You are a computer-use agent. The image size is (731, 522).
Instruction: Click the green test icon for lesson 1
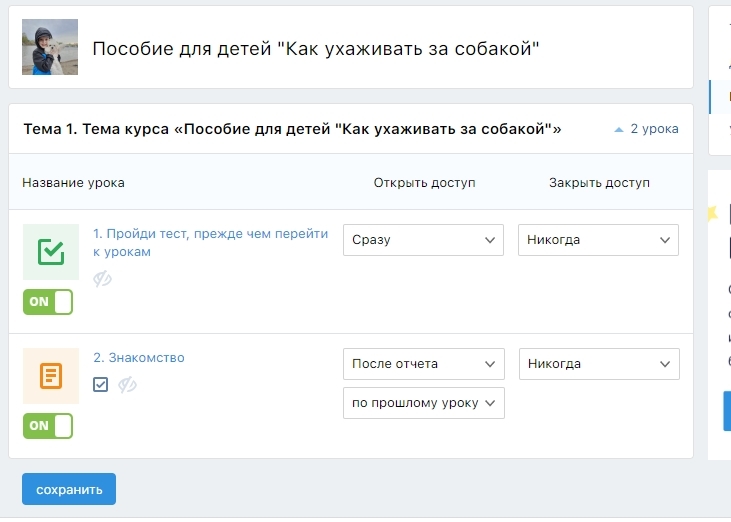click(50, 252)
